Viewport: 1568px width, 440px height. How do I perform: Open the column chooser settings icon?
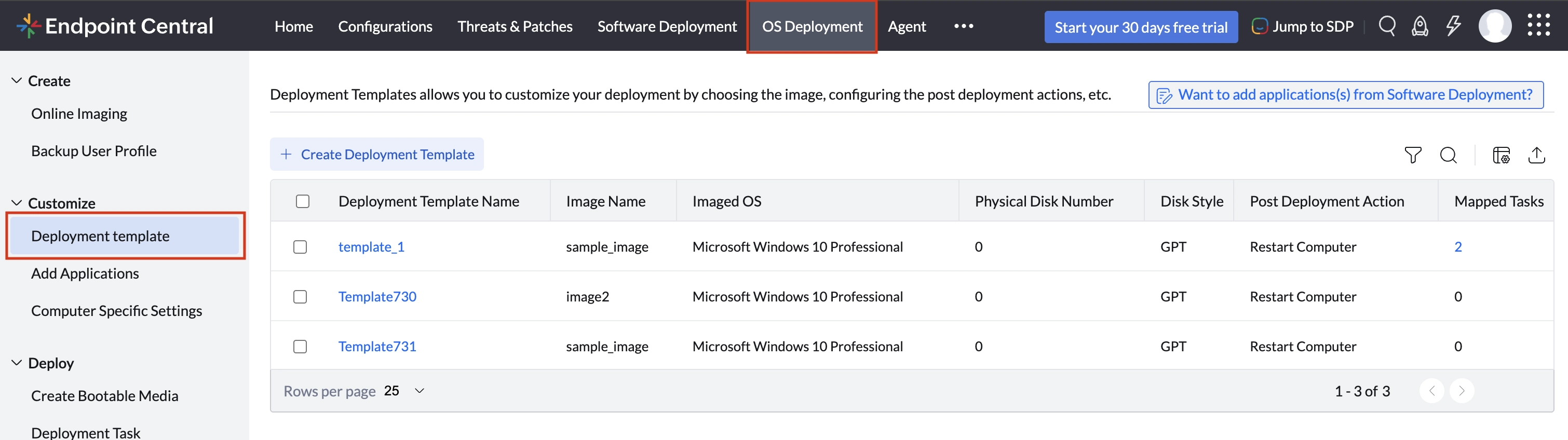coord(1501,155)
